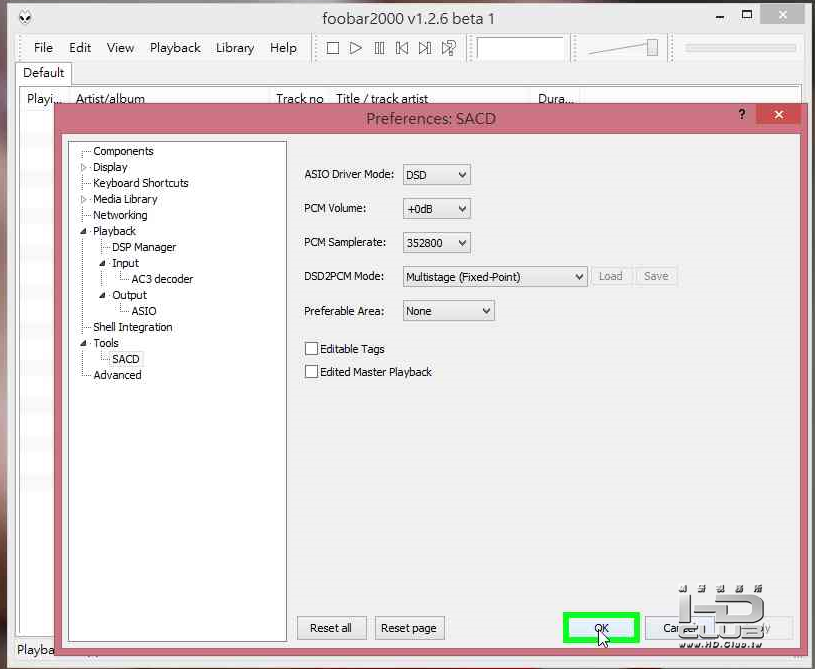815x669 pixels.
Task: Click the Track no column header
Action: click(301, 97)
